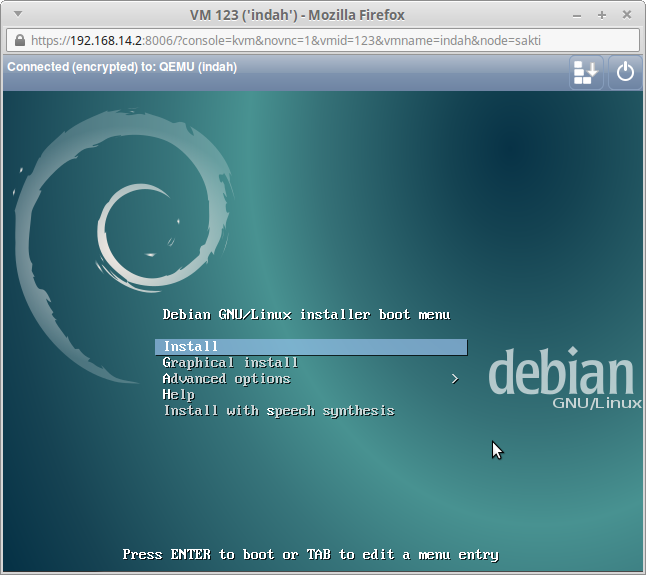Expand the chevron next to Advanced options
The width and height of the screenshot is (646, 575).
(x=455, y=379)
